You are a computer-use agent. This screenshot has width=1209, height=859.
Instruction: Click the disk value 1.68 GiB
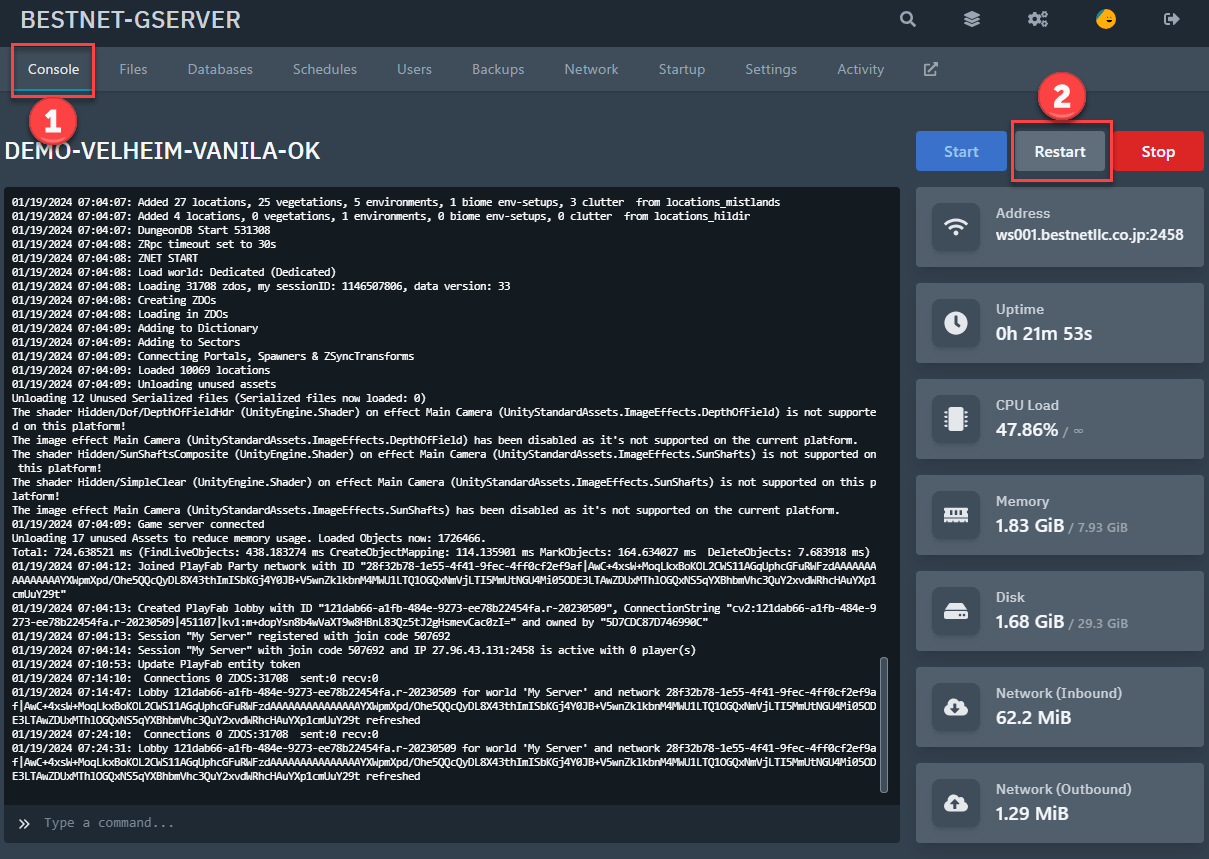point(1029,621)
